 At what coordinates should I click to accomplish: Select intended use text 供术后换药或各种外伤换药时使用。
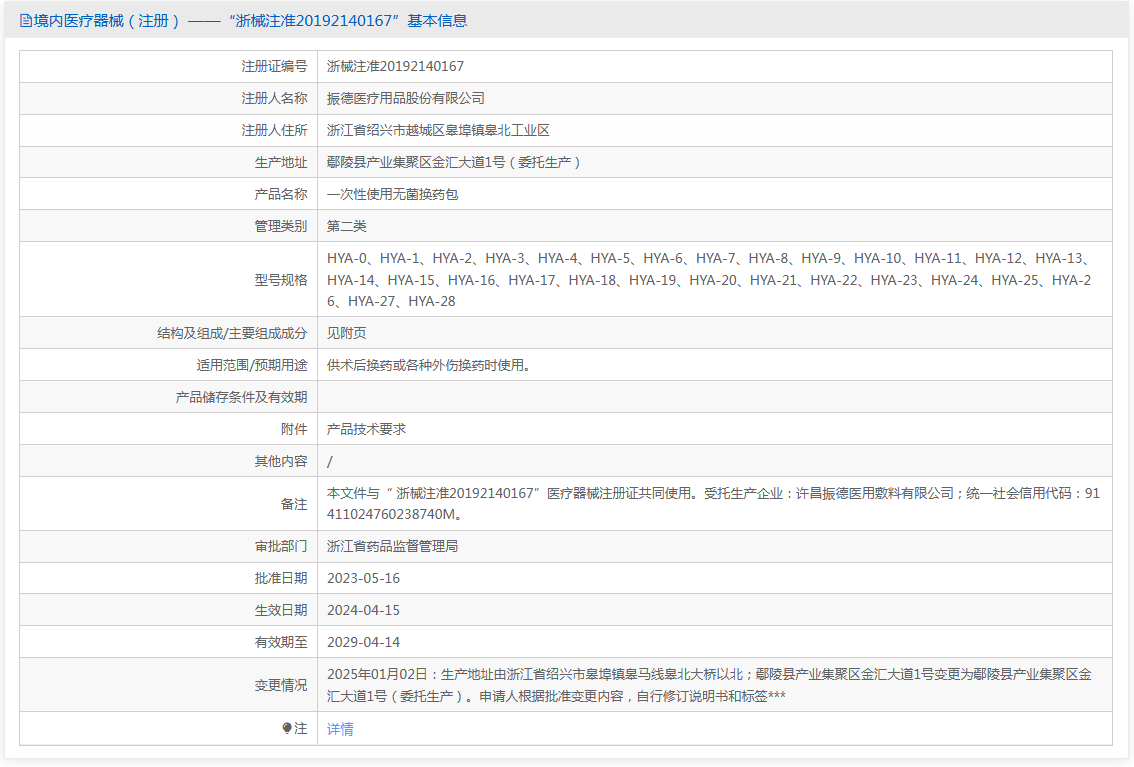(432, 366)
